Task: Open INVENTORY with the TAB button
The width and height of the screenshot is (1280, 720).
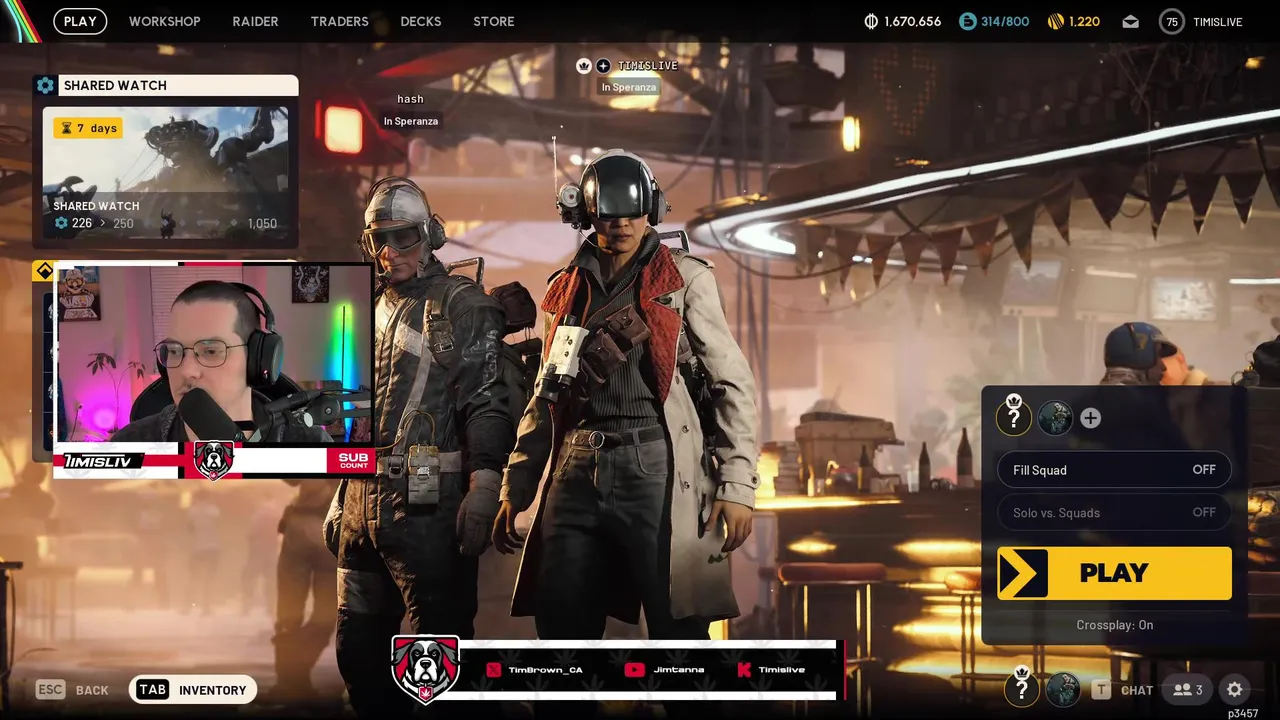Action: tap(193, 690)
